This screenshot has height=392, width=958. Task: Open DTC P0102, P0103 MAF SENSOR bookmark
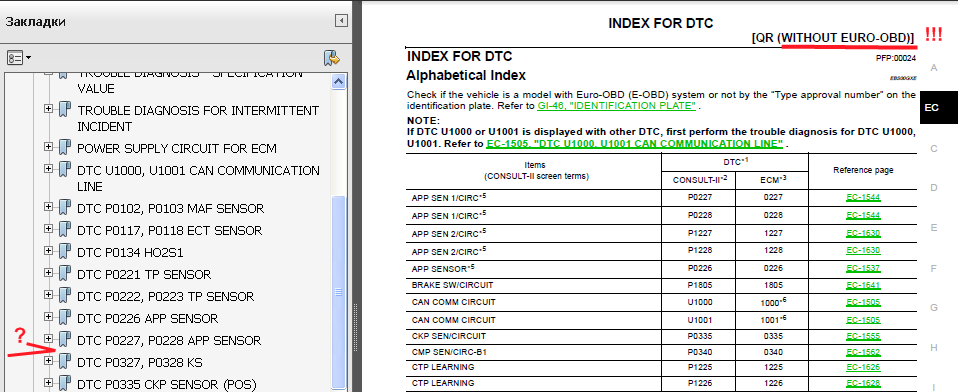point(170,209)
